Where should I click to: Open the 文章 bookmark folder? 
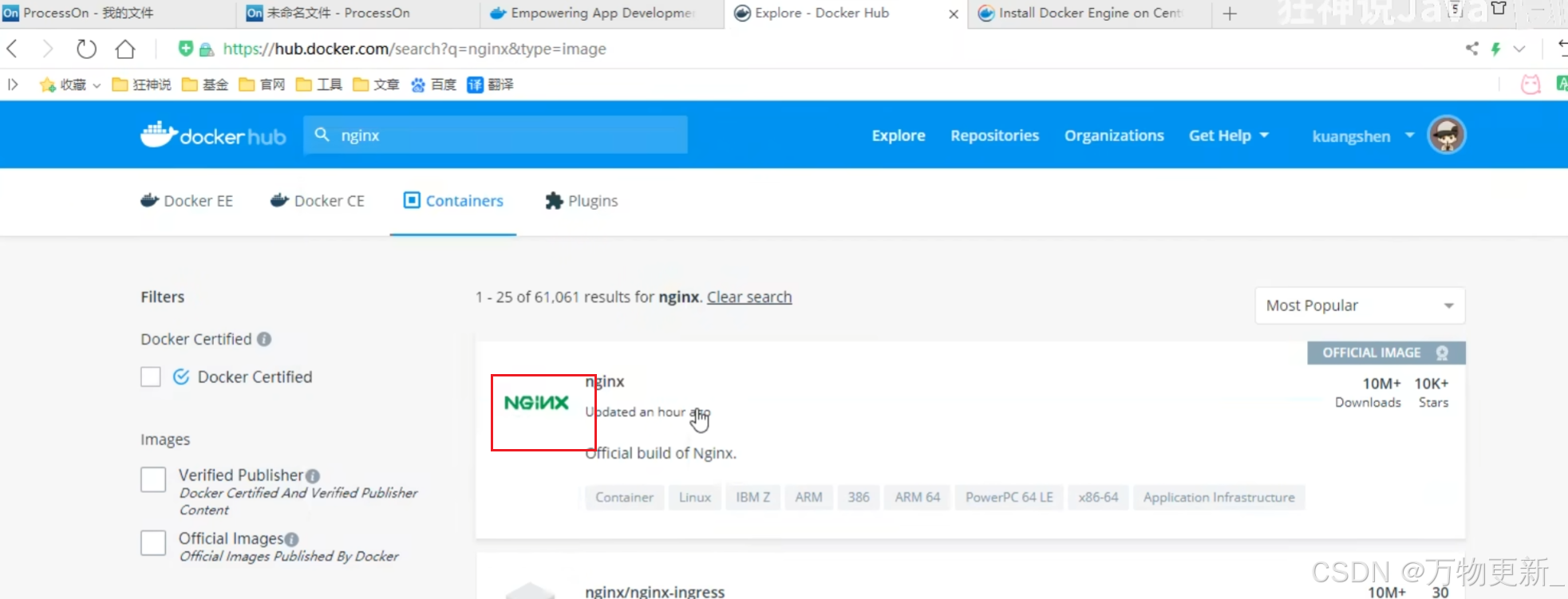tap(376, 85)
